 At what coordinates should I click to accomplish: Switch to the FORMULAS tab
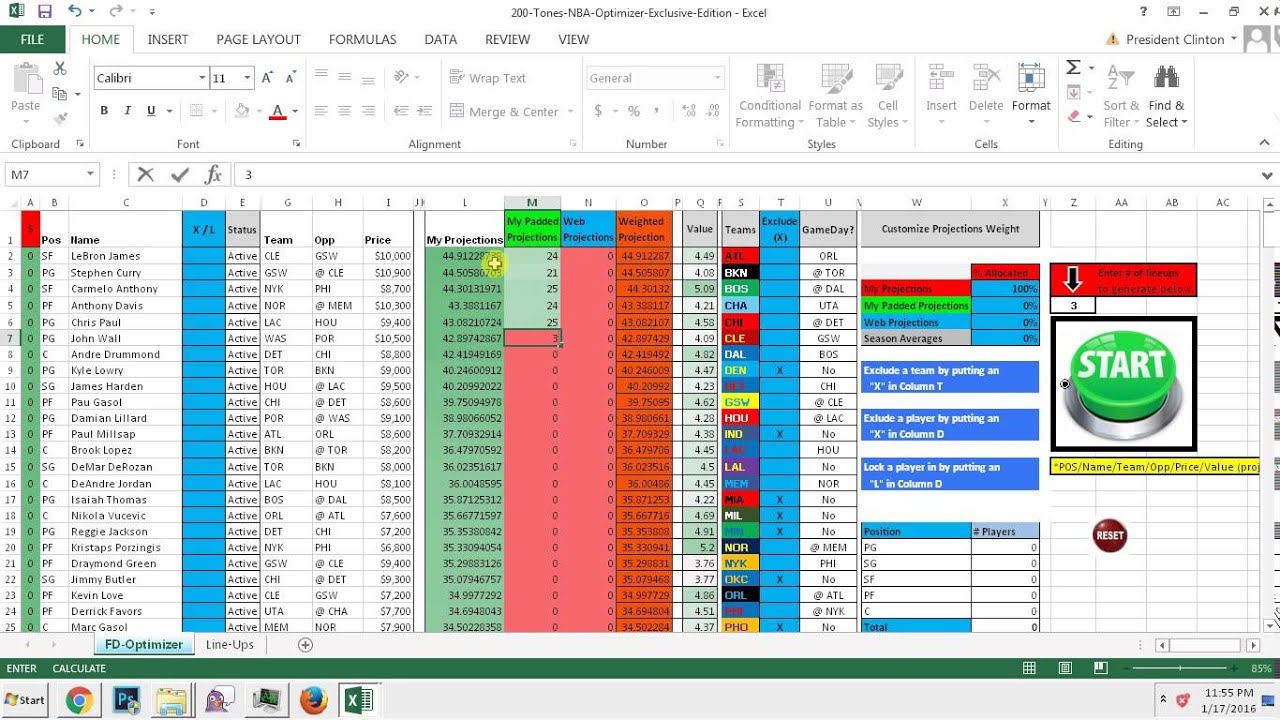362,39
